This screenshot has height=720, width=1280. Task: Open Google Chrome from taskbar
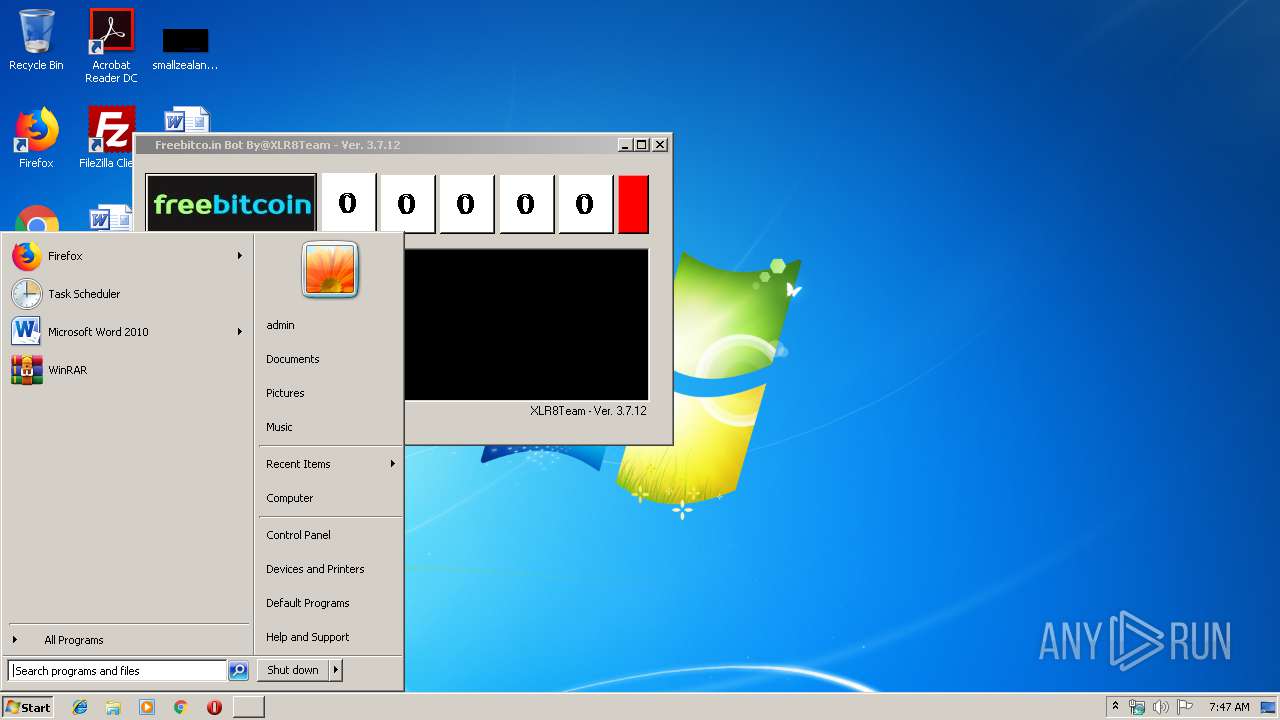coord(181,707)
